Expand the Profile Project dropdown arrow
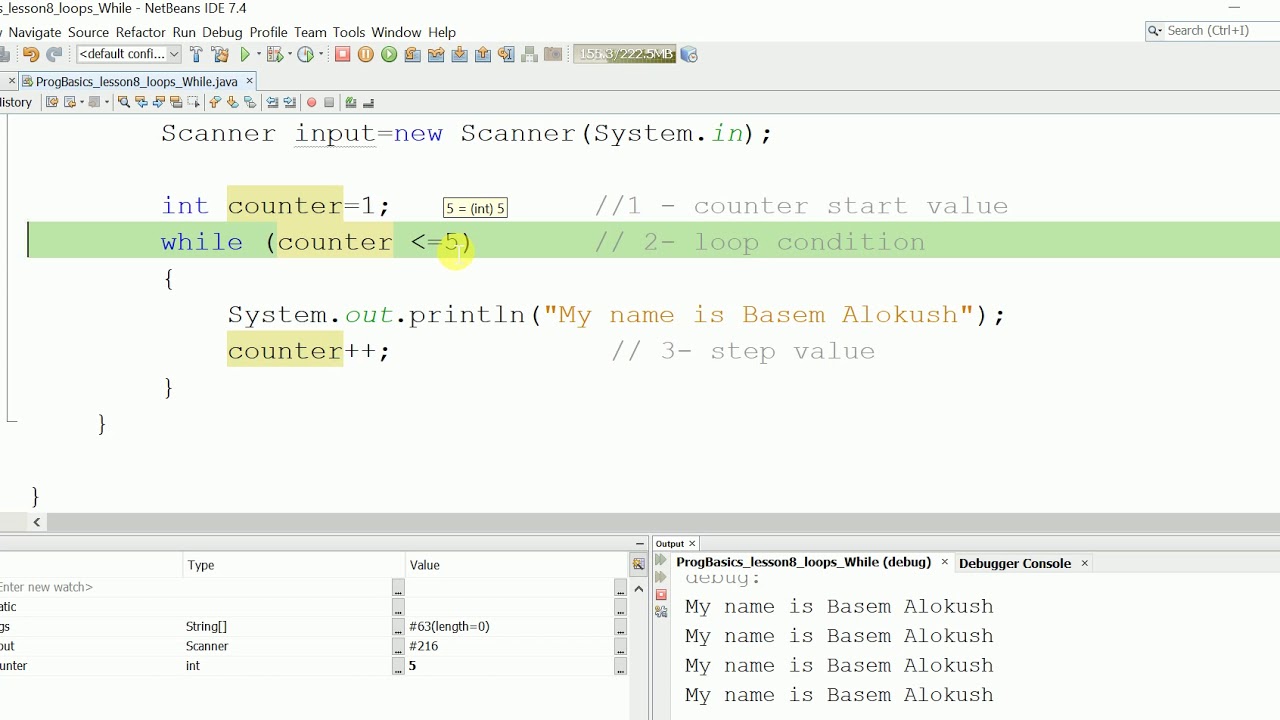1280x720 pixels. click(x=321, y=54)
